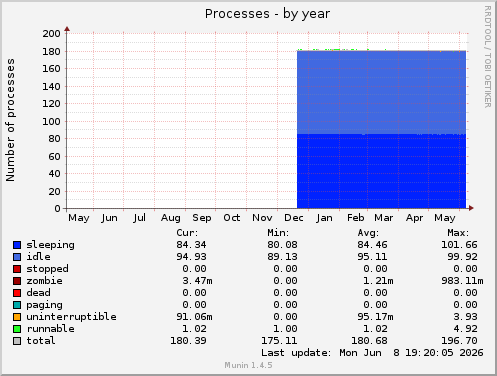
Task: Click the dark blue sleeping area in graph
Action: [x=381, y=172]
